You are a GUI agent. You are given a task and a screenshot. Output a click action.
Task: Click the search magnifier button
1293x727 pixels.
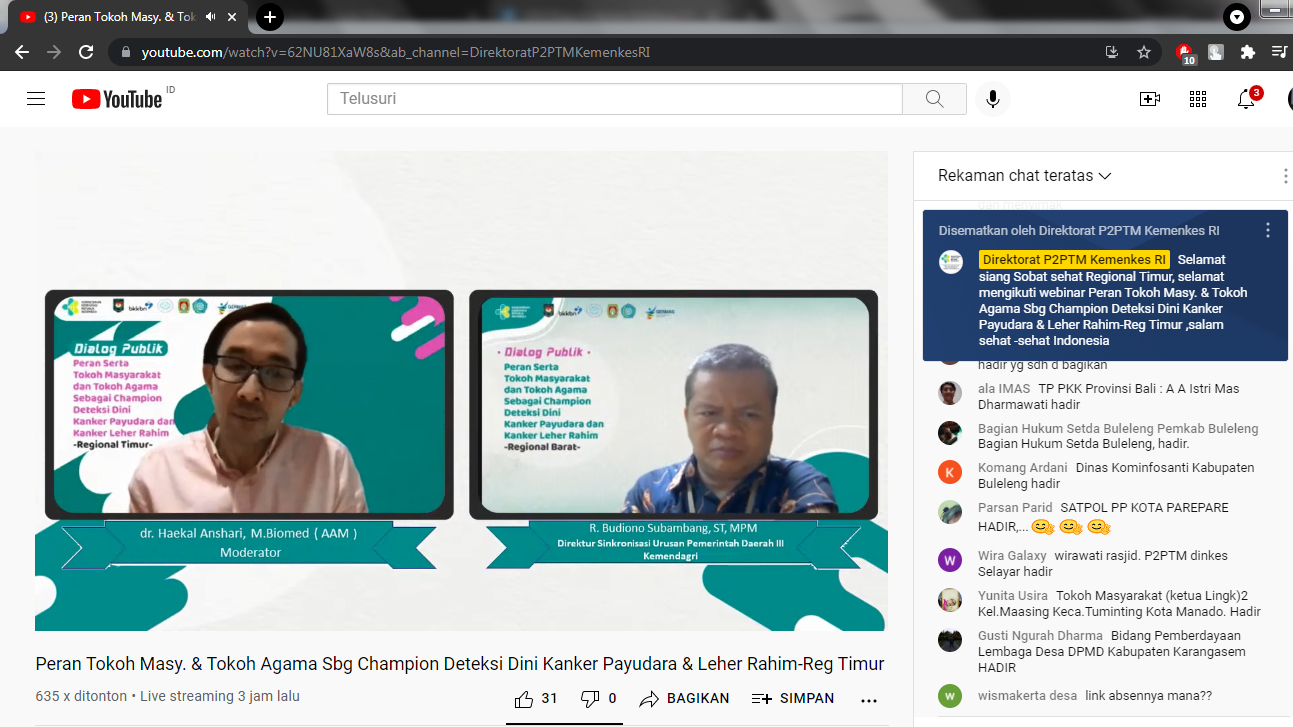coord(934,99)
